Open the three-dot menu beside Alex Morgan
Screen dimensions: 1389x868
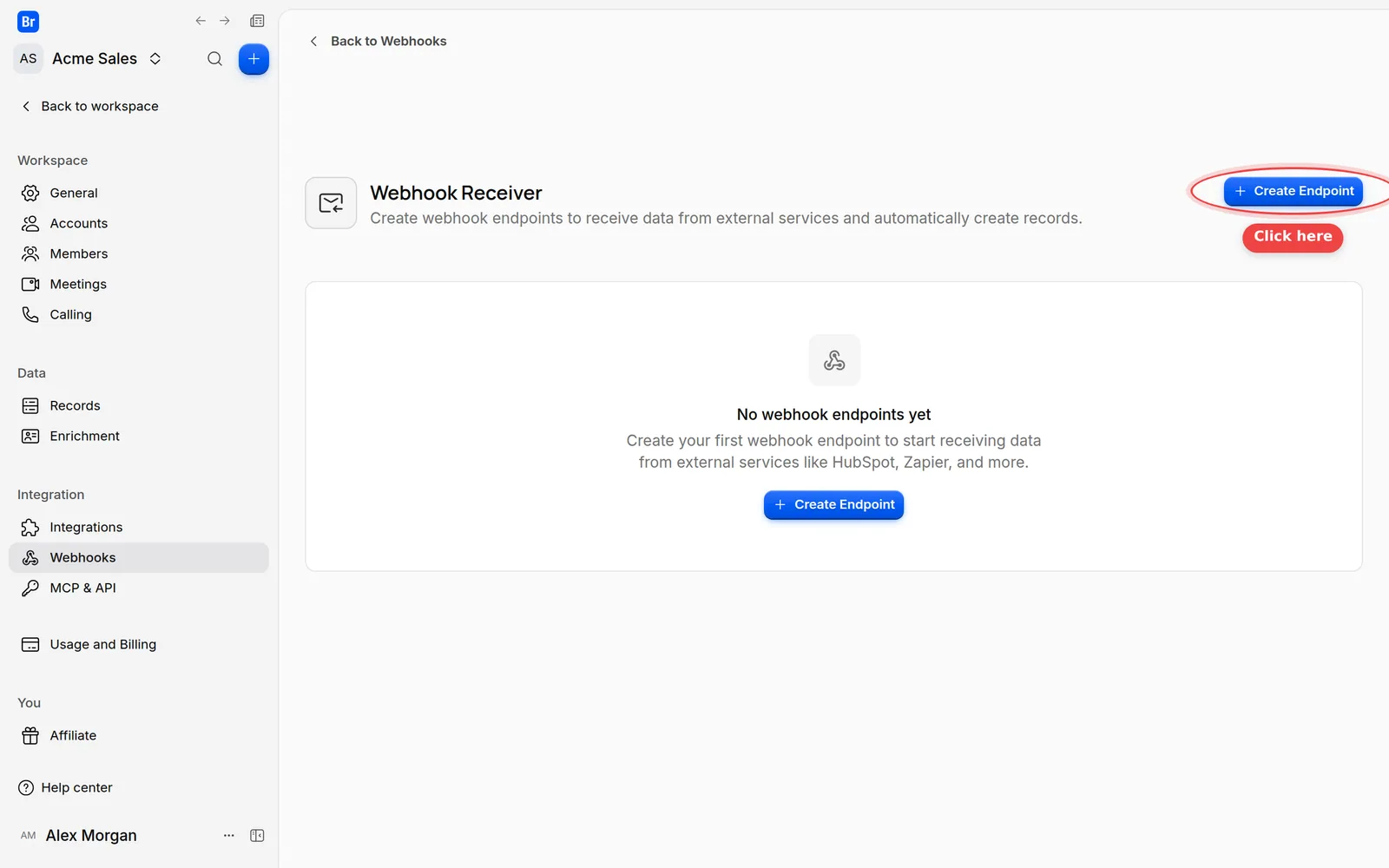point(229,835)
